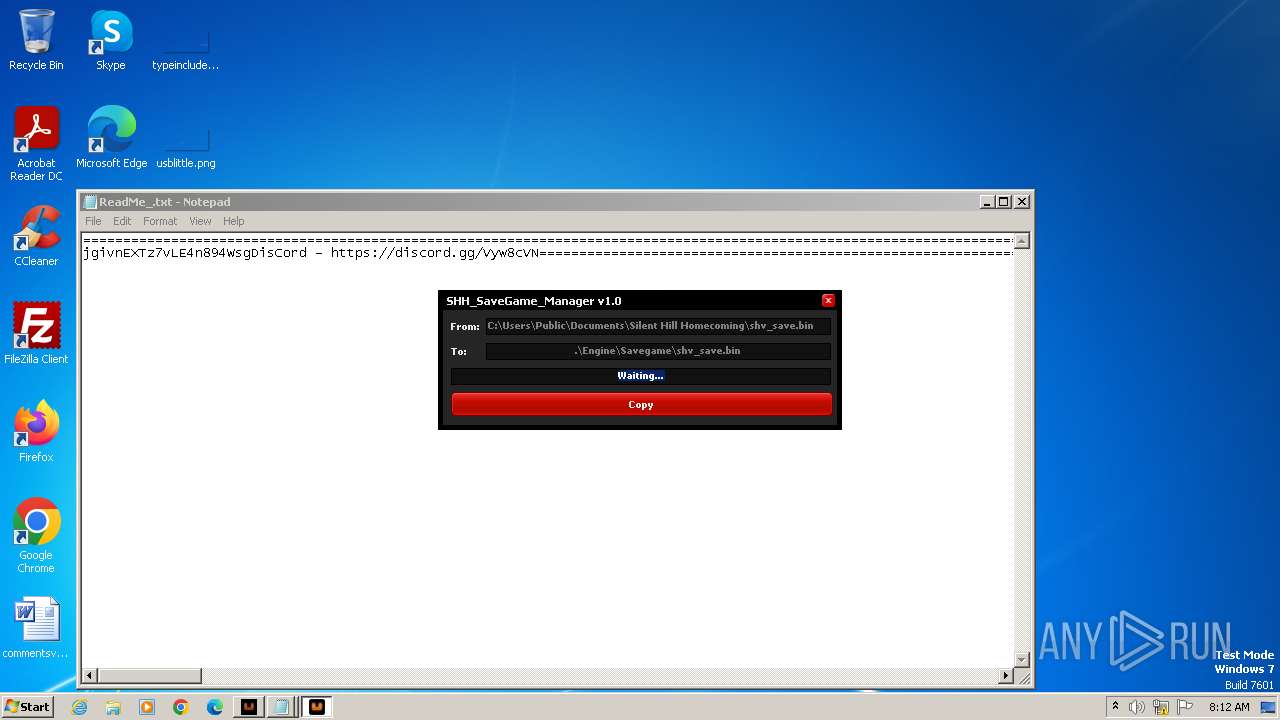Image resolution: width=1280 pixels, height=720 pixels.
Task: Select the Firefox desktop icon
Action: (36, 431)
